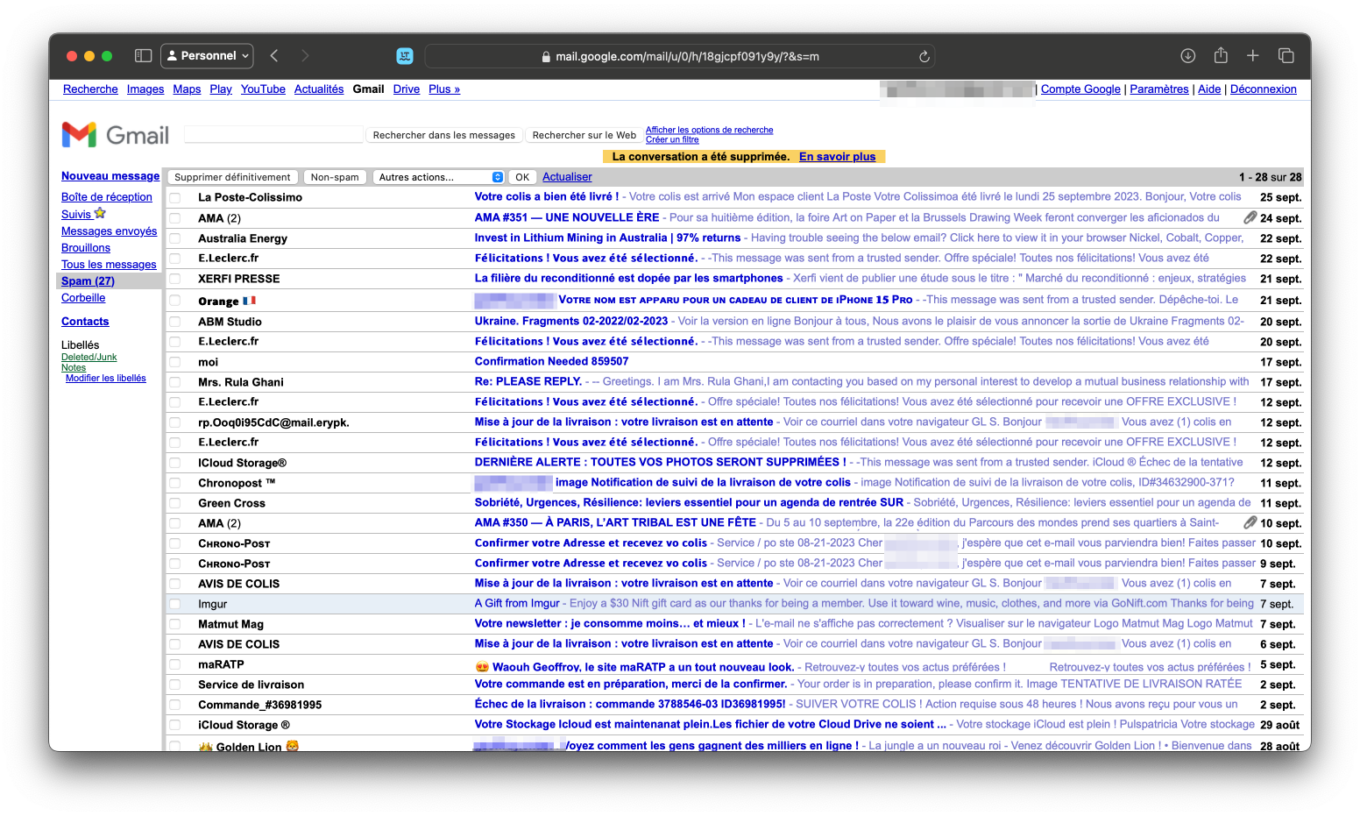Click 'Supprimer définitivement' button
The height and width of the screenshot is (816, 1360).
click(233, 177)
